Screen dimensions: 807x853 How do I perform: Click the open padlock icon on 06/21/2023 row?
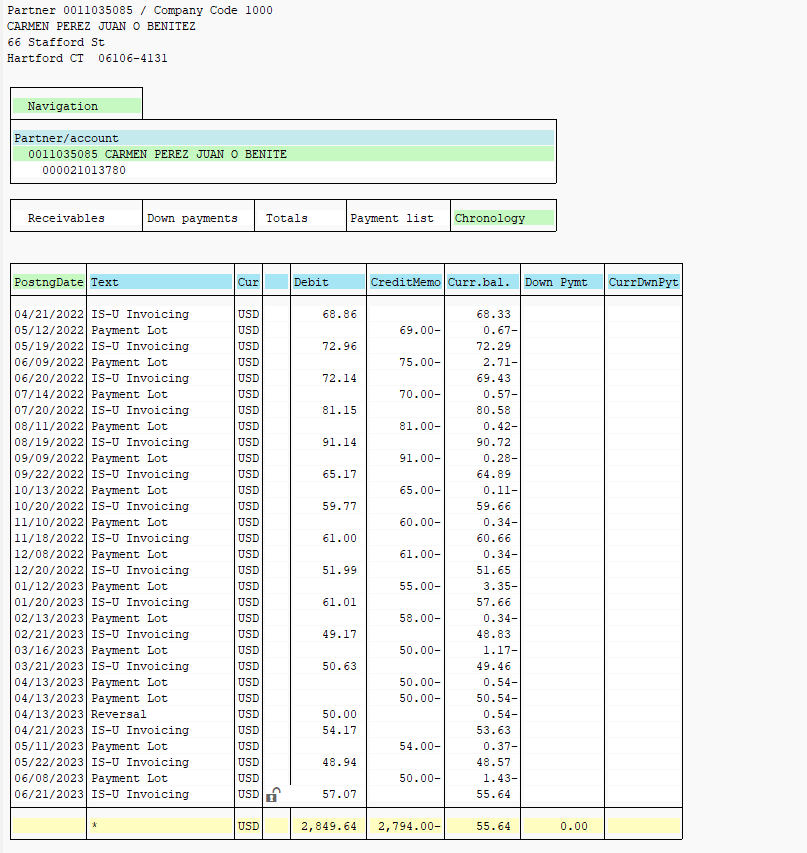click(x=273, y=795)
